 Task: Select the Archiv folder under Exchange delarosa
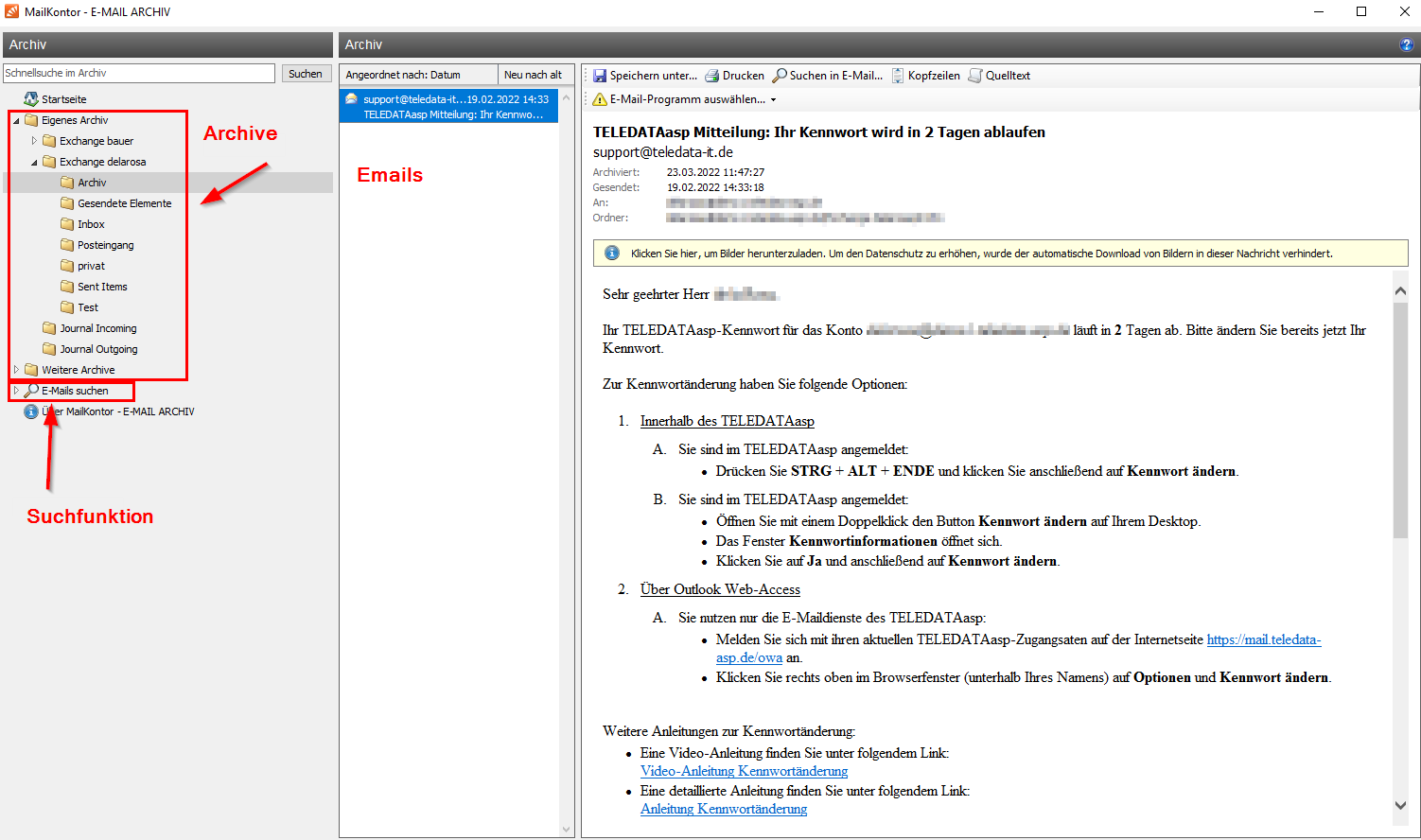(92, 183)
